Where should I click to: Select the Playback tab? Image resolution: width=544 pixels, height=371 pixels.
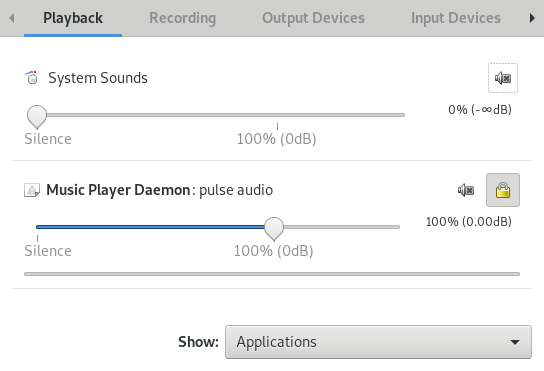point(73,18)
